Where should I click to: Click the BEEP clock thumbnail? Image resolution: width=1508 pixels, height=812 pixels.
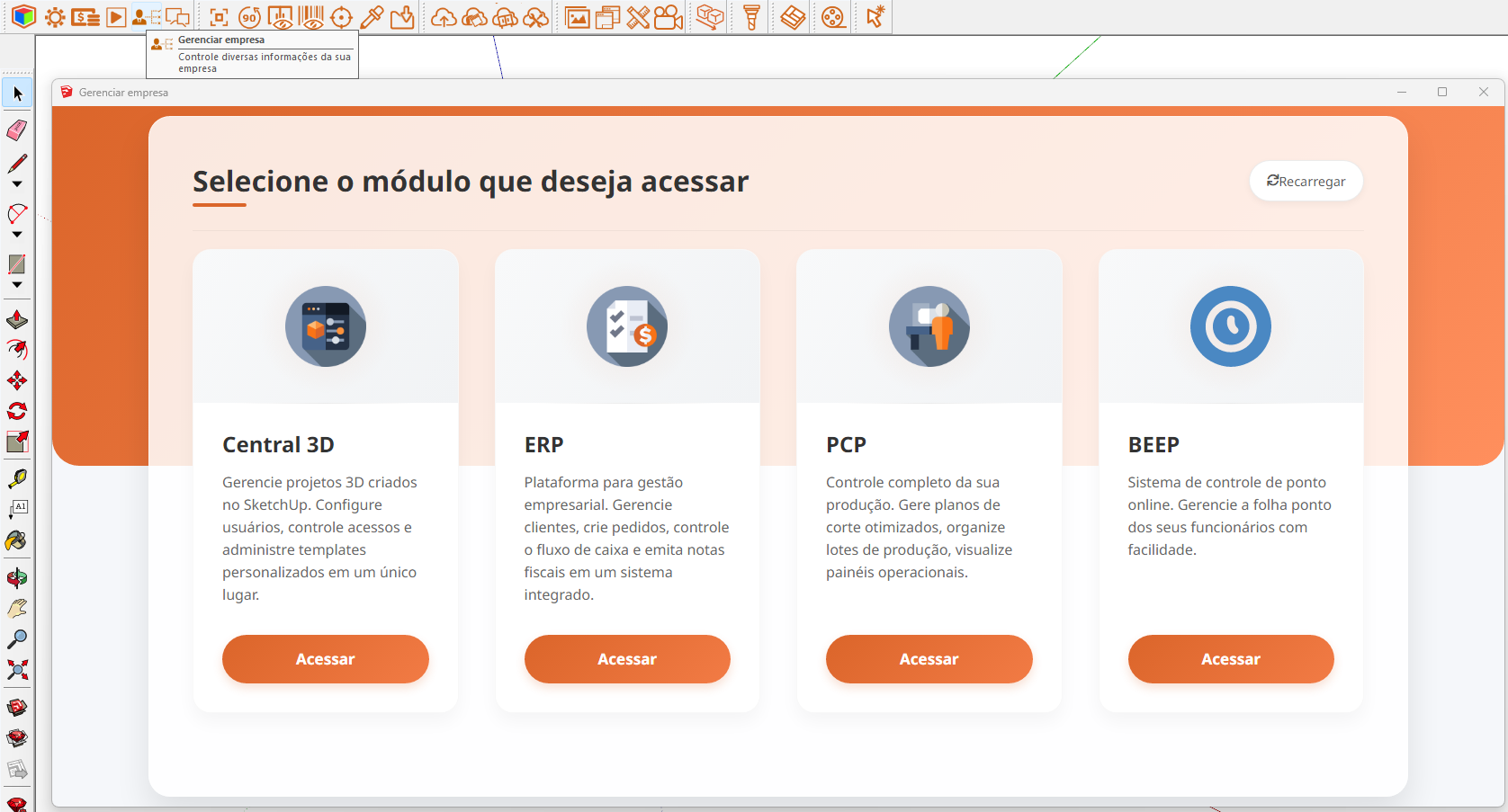point(1230,326)
